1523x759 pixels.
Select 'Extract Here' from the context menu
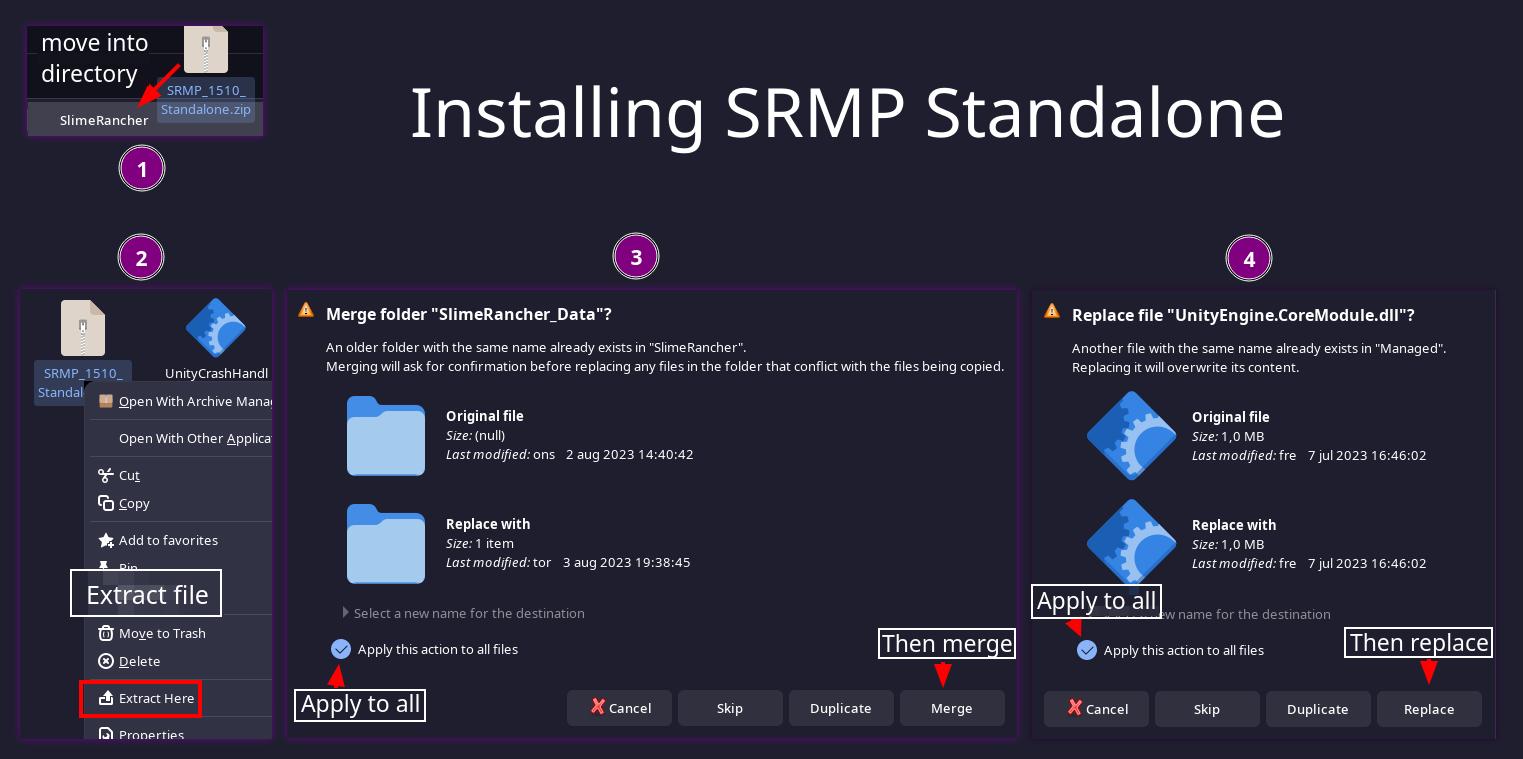156,698
